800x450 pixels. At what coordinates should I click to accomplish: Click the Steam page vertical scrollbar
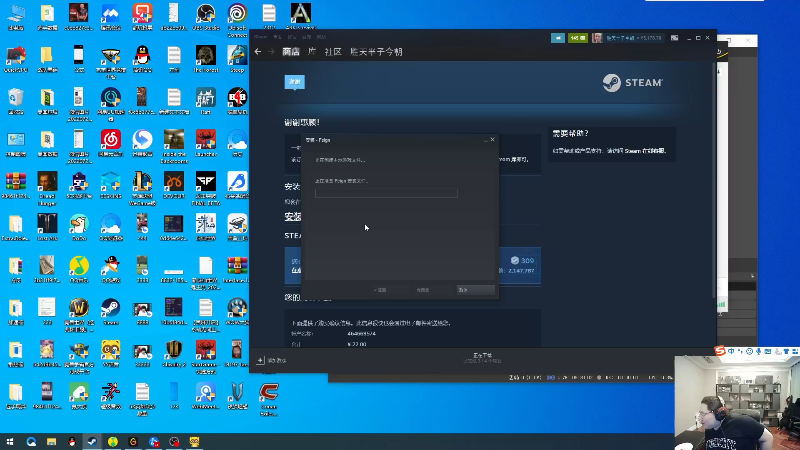pos(713,180)
